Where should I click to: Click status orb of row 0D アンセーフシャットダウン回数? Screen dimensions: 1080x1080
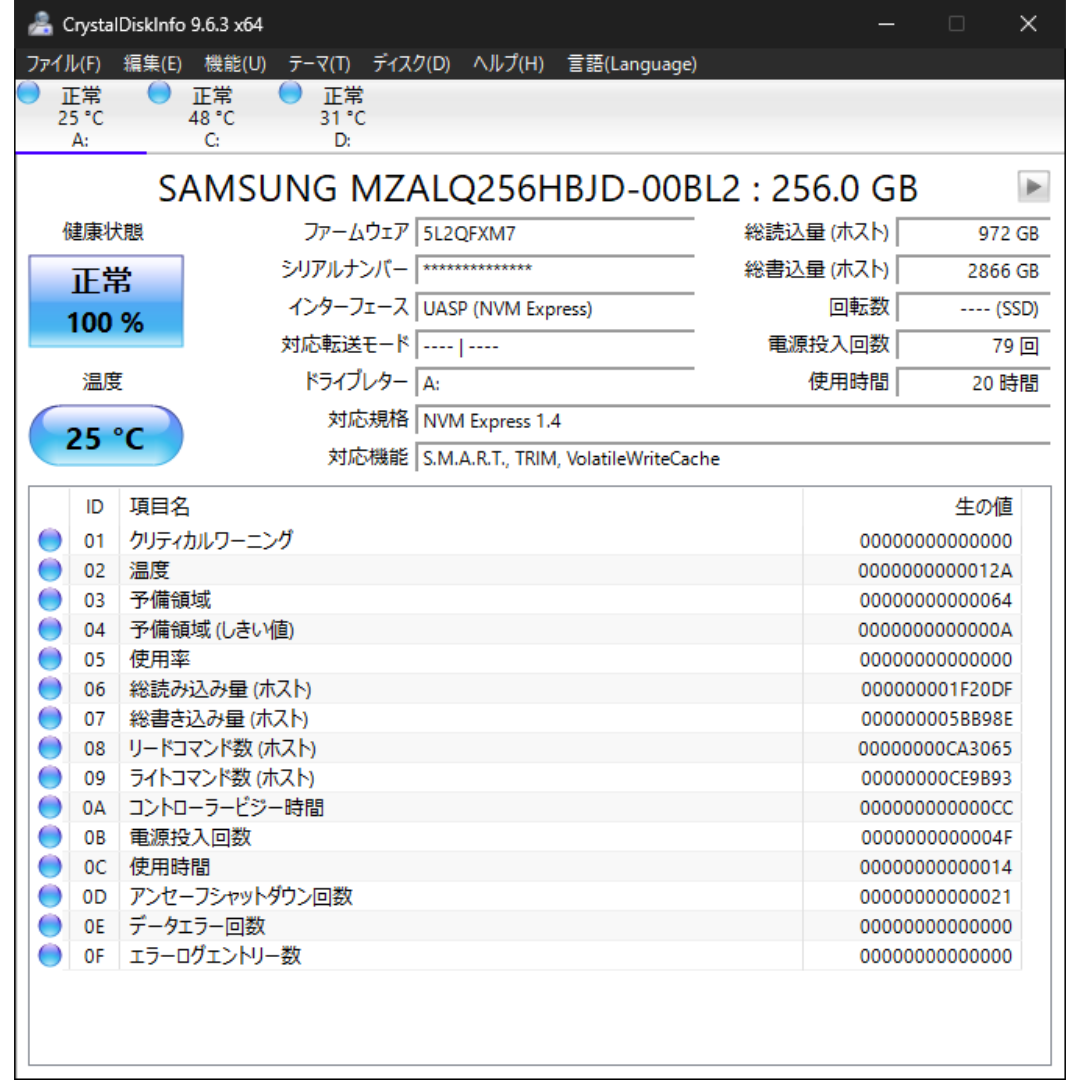tap(50, 895)
